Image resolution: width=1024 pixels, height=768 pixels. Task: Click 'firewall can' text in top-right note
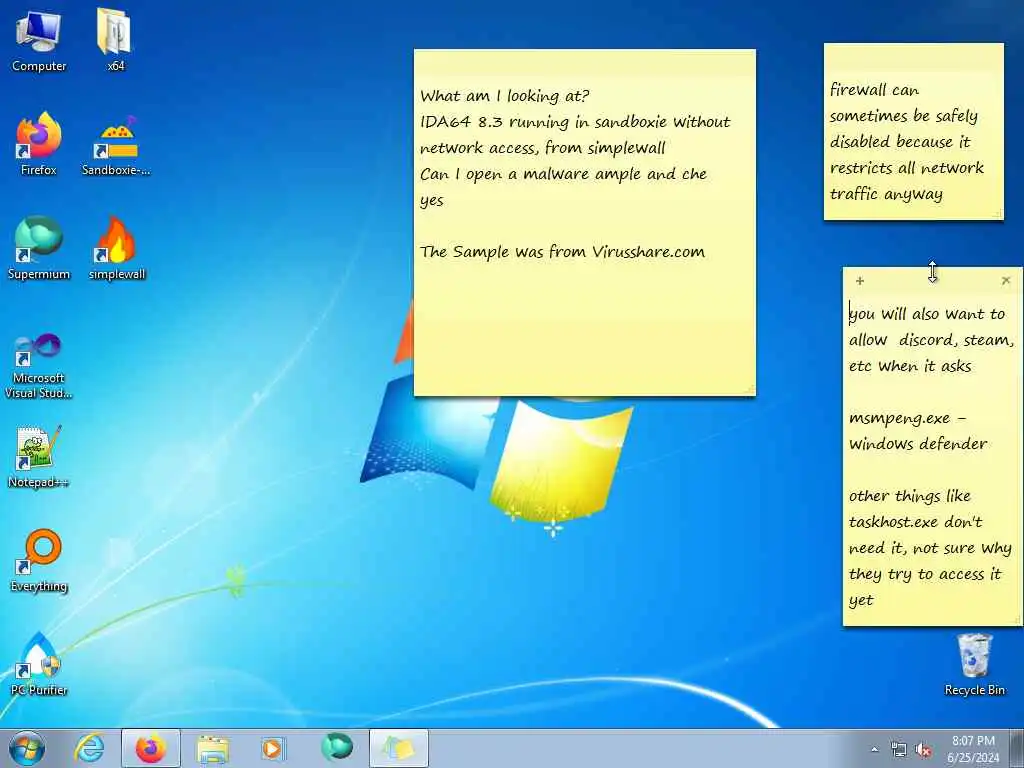click(x=874, y=89)
